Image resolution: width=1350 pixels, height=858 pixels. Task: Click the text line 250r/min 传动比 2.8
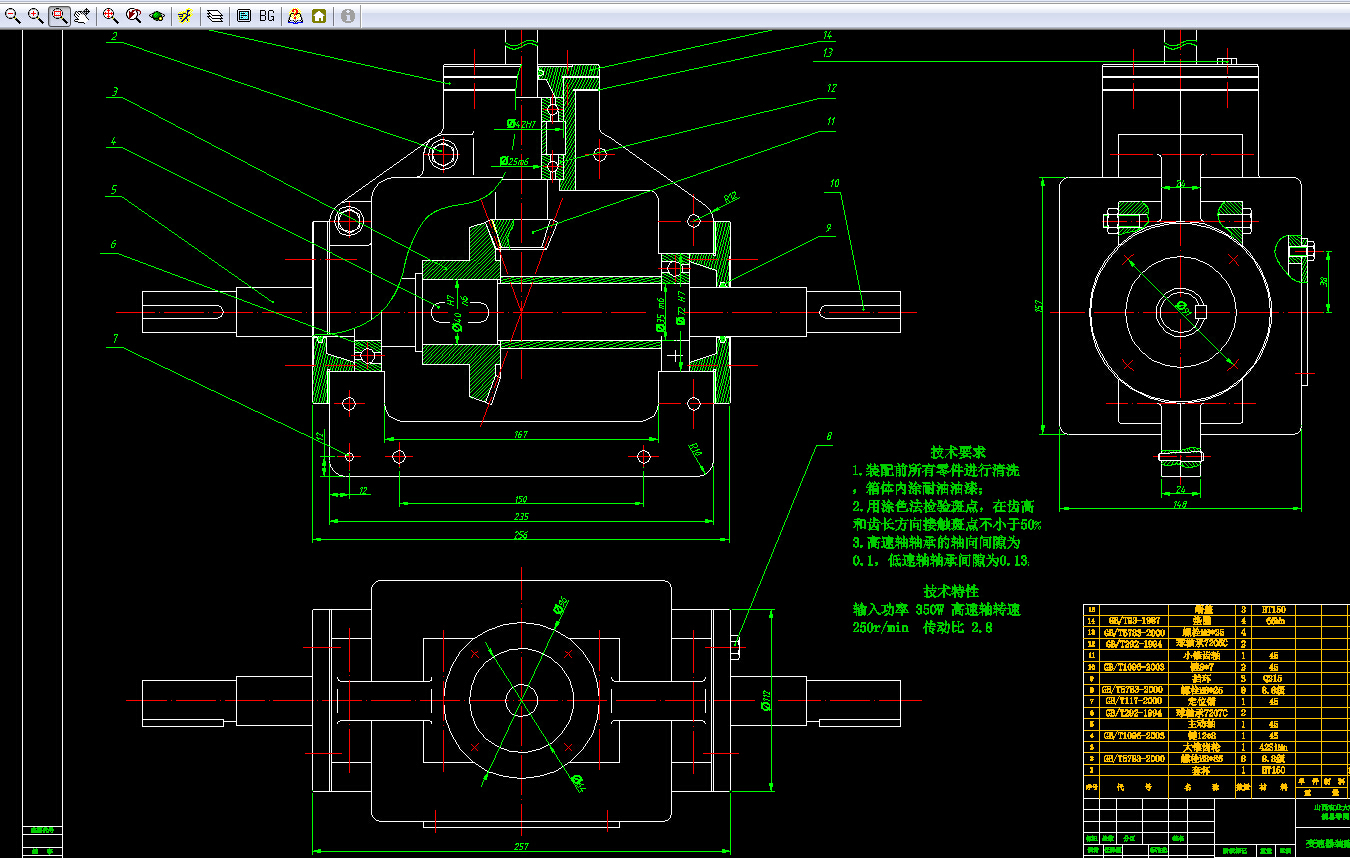pos(922,628)
